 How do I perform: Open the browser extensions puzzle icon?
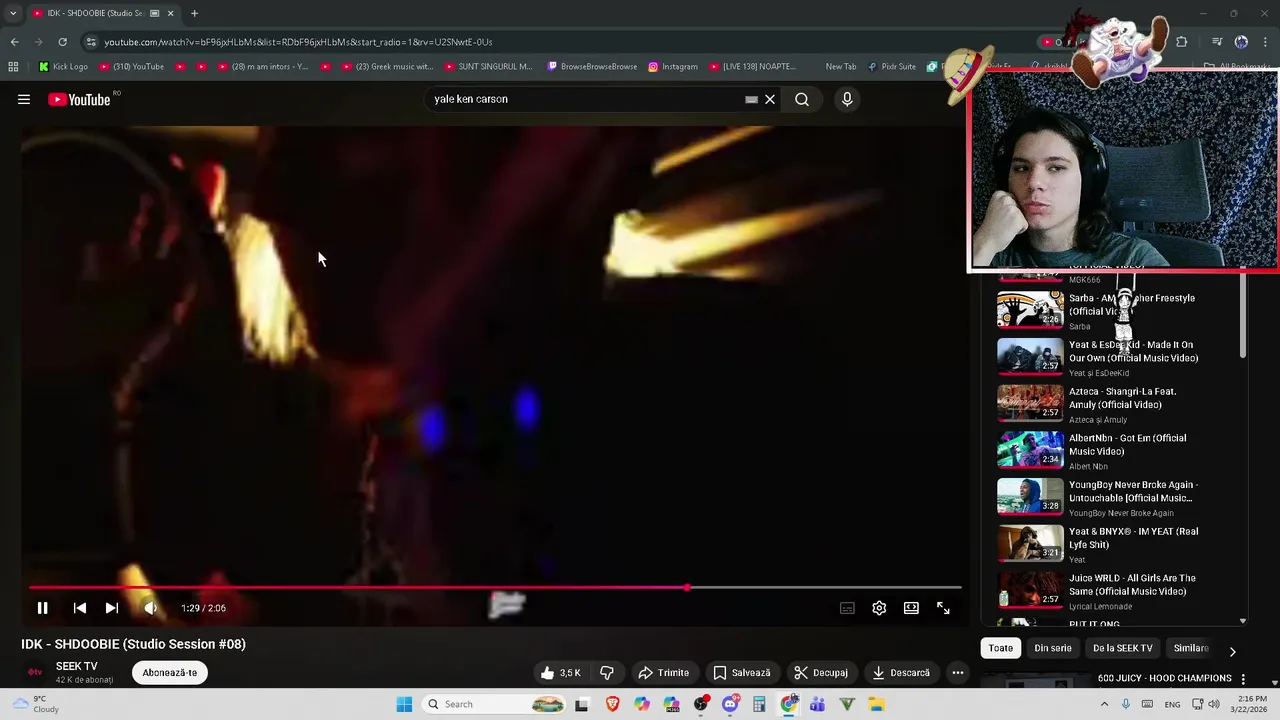click(1182, 42)
